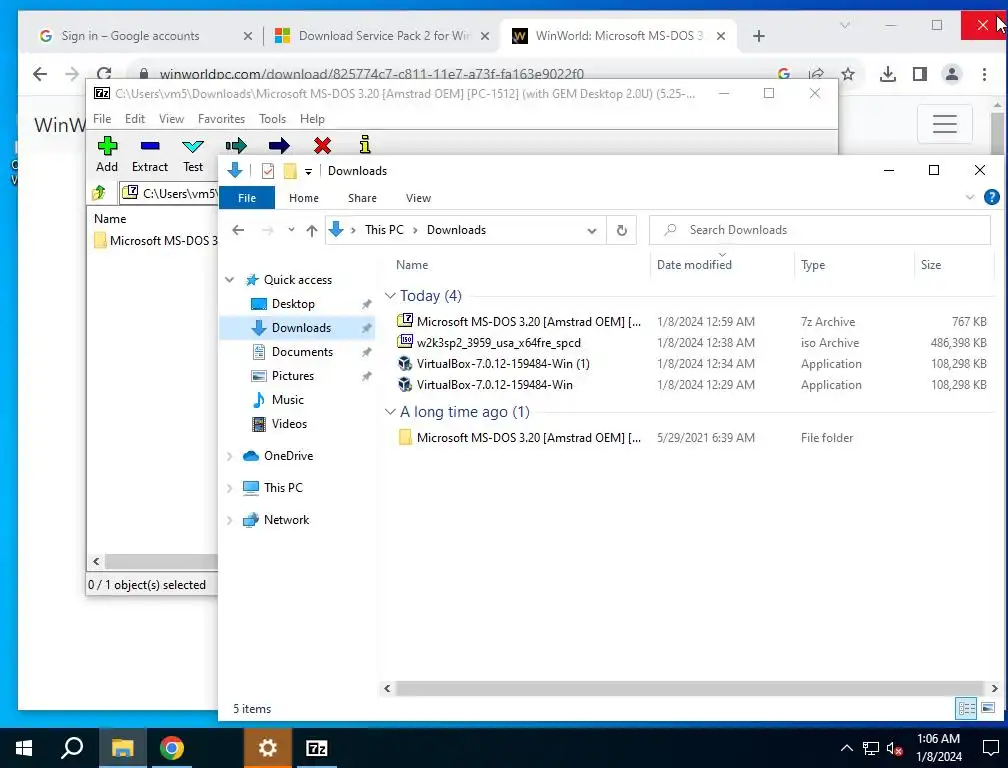Viewport: 1008px width, 768px height.
Task: Switch to the Home ribbon tab
Action: [x=303, y=198]
